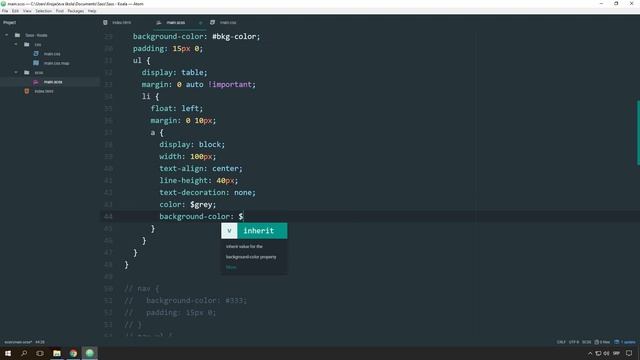Image resolution: width=640 pixels, height=360 pixels.
Task: Click the main.css file icon in tree
Action: [36, 54]
